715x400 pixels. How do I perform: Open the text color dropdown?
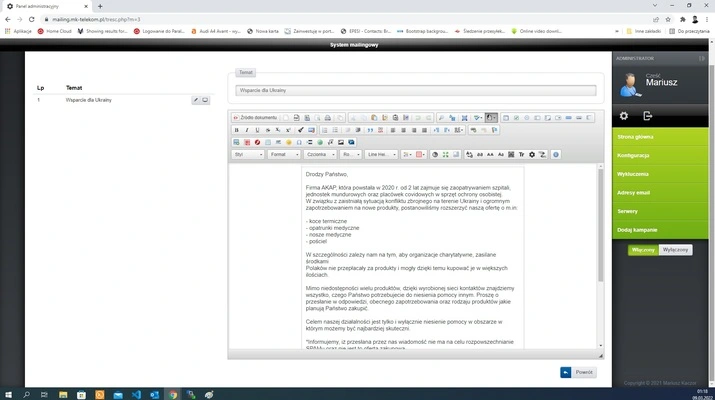click(x=406, y=155)
